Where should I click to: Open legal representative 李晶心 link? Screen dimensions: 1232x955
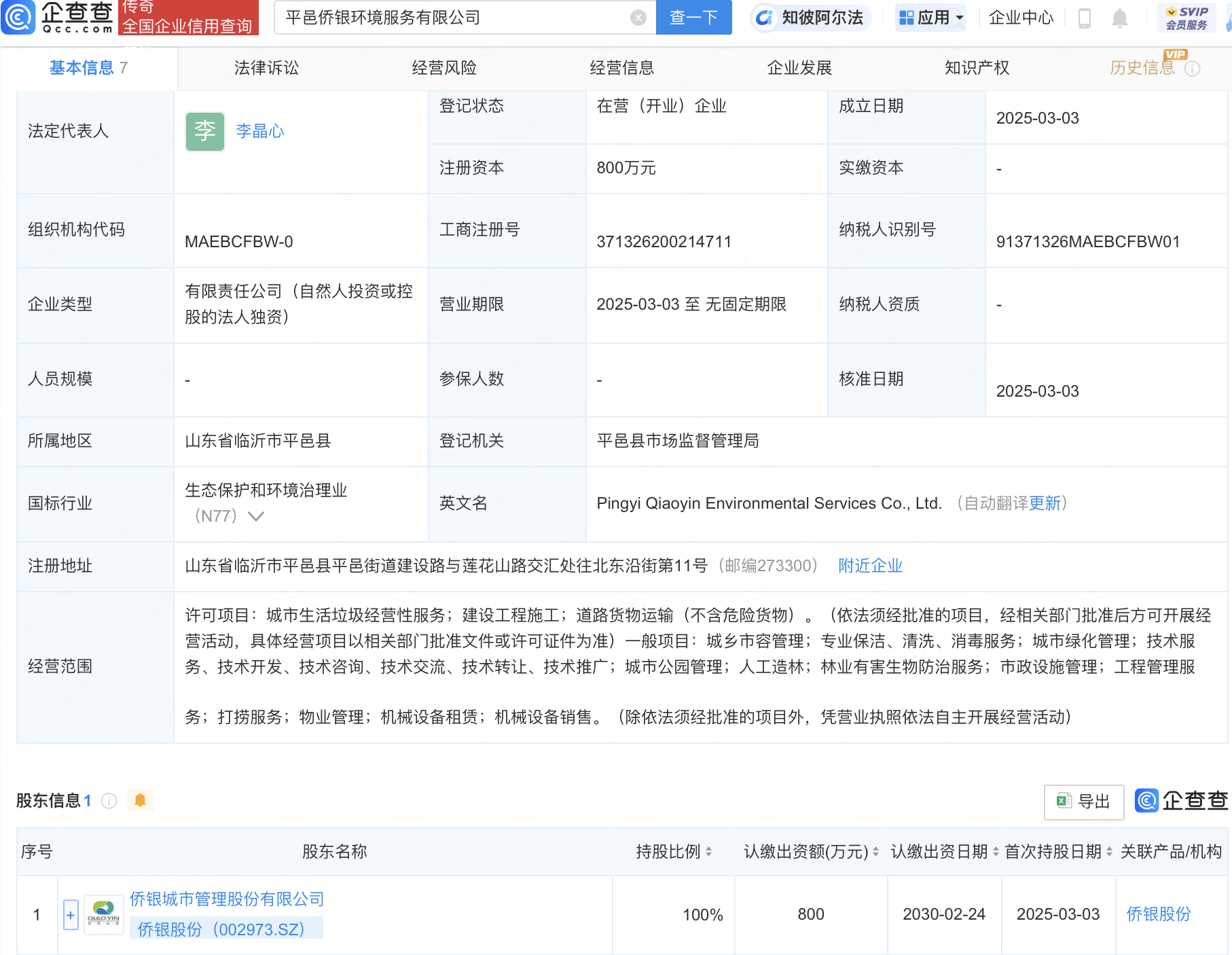coord(260,131)
